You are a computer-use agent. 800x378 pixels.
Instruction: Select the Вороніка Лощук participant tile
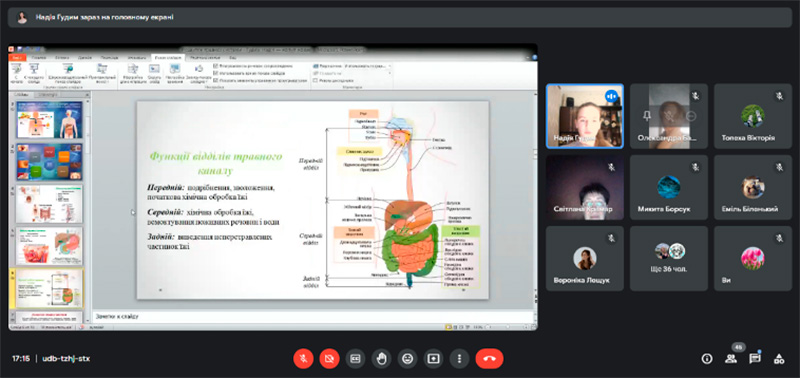(585, 259)
